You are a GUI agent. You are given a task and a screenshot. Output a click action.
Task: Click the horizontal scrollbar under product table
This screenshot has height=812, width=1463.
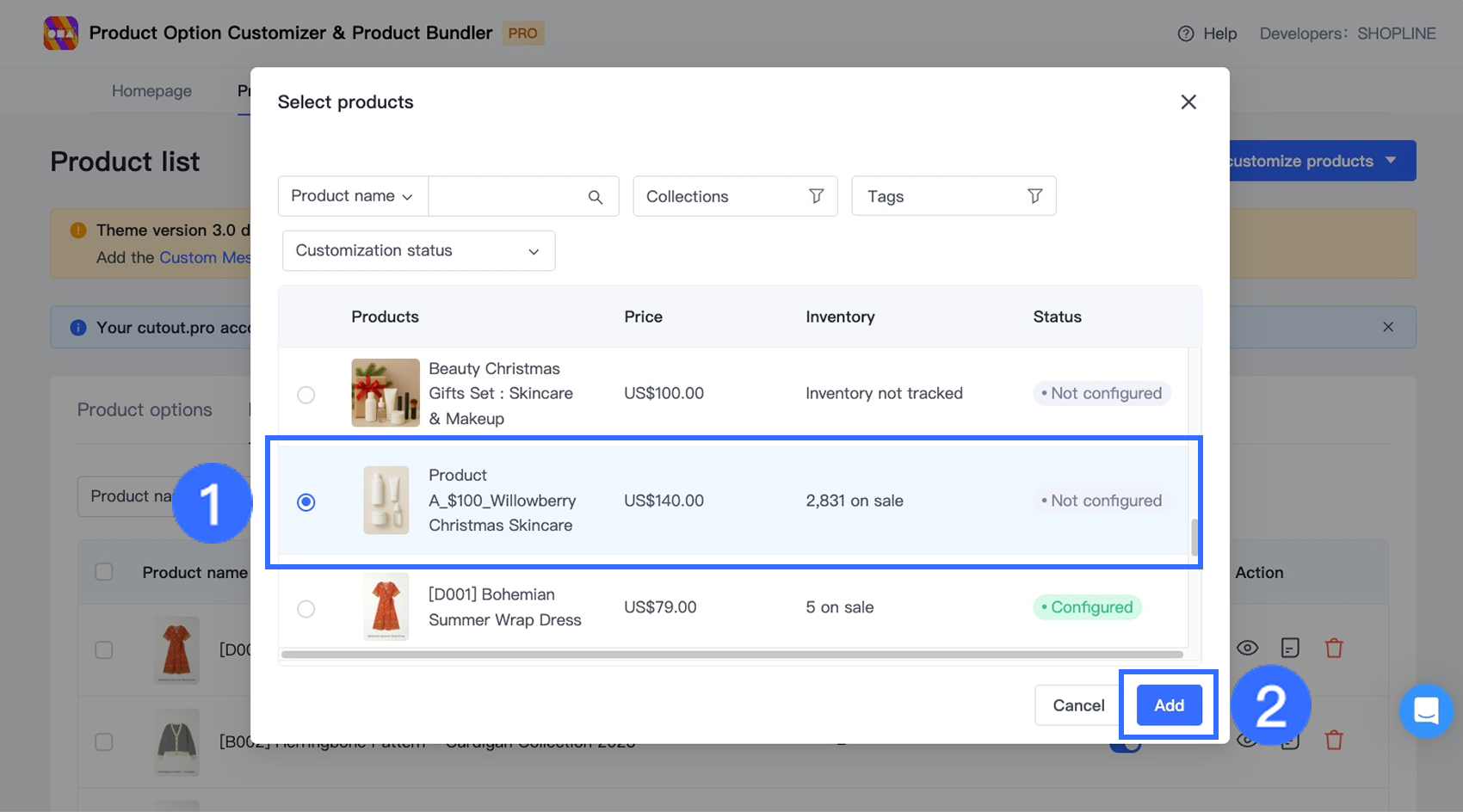(x=731, y=655)
